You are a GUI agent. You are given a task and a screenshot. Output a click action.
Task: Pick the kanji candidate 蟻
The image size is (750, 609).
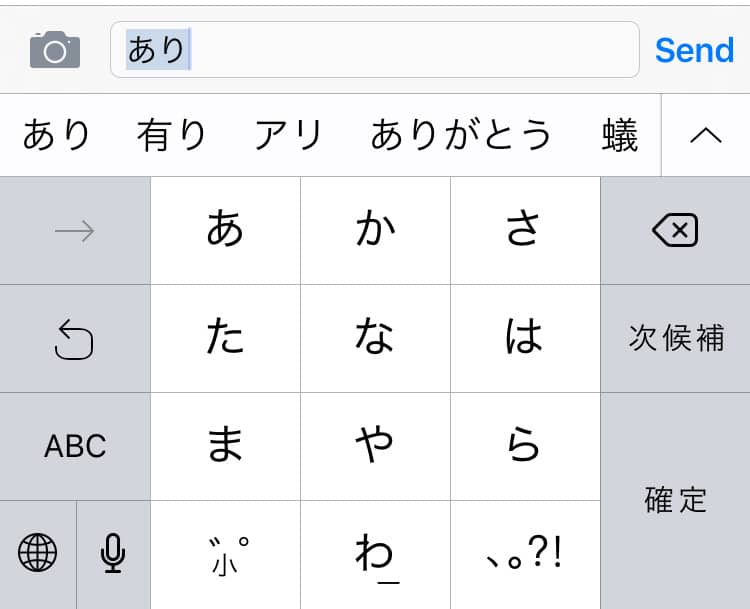(620, 135)
